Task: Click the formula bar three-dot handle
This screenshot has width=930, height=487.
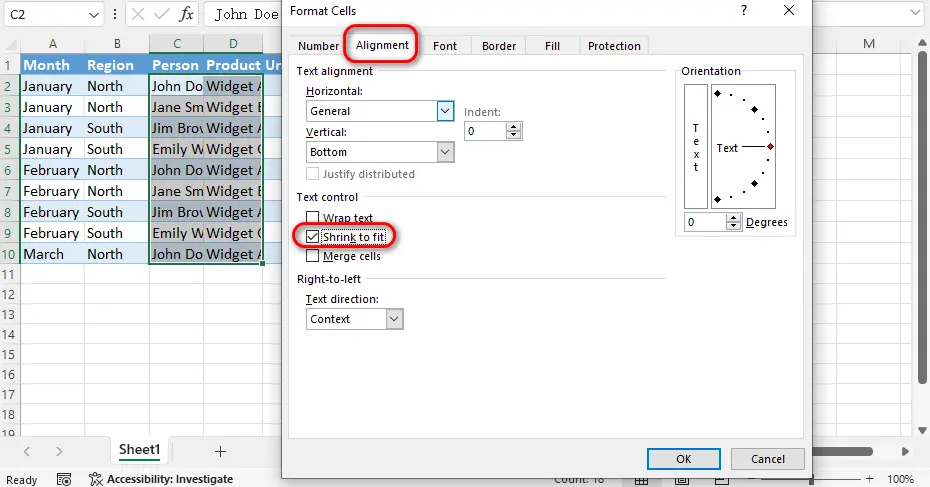Action: click(115, 14)
